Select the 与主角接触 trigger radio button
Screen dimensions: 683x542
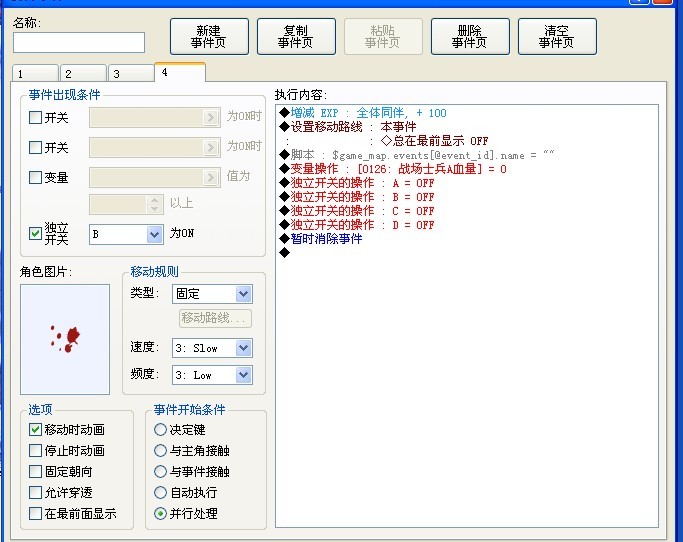(x=160, y=451)
